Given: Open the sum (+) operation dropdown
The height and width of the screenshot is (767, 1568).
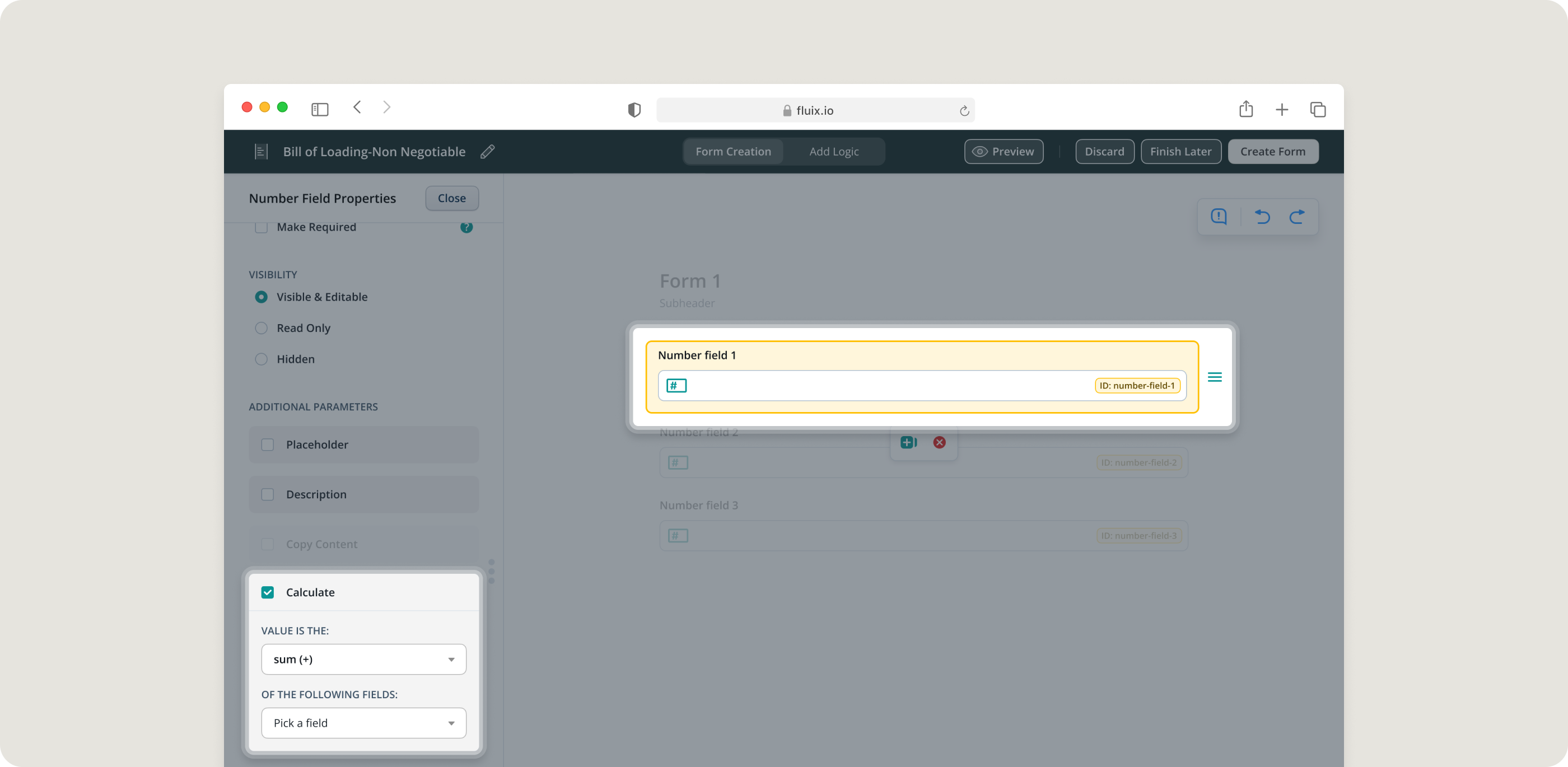Looking at the screenshot, I should pyautogui.click(x=363, y=660).
